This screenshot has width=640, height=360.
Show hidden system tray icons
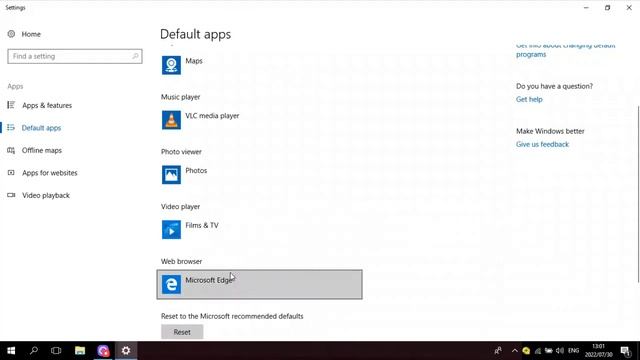click(x=514, y=351)
